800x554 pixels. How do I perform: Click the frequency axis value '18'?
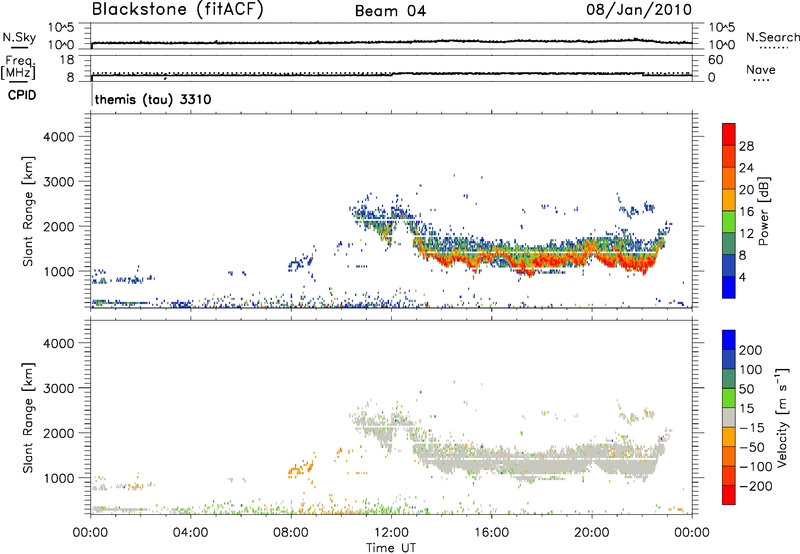pos(67,60)
